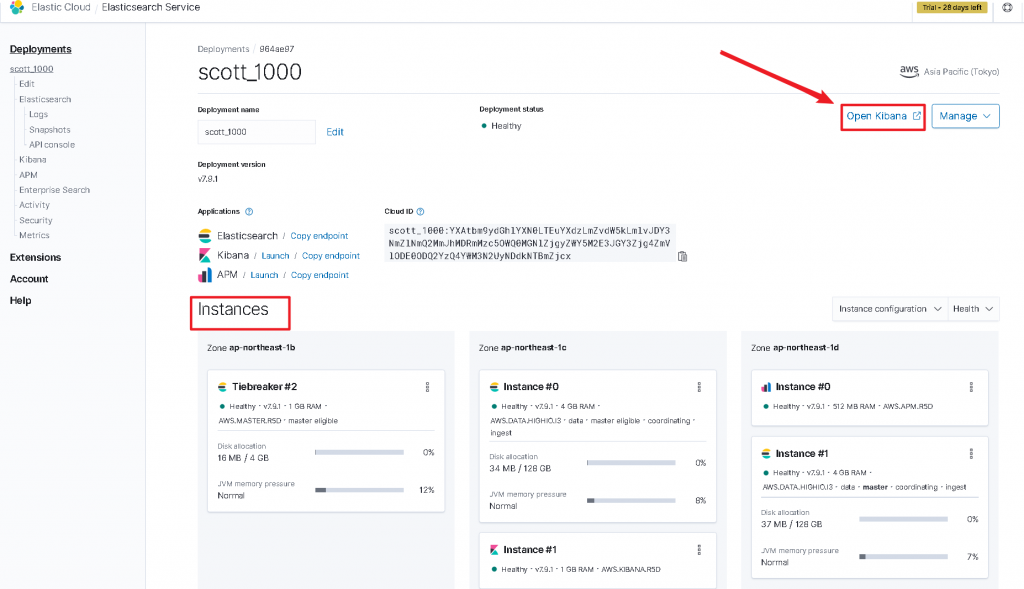Click the Kibana application icon
This screenshot has height=589, width=1024.
coord(205,255)
